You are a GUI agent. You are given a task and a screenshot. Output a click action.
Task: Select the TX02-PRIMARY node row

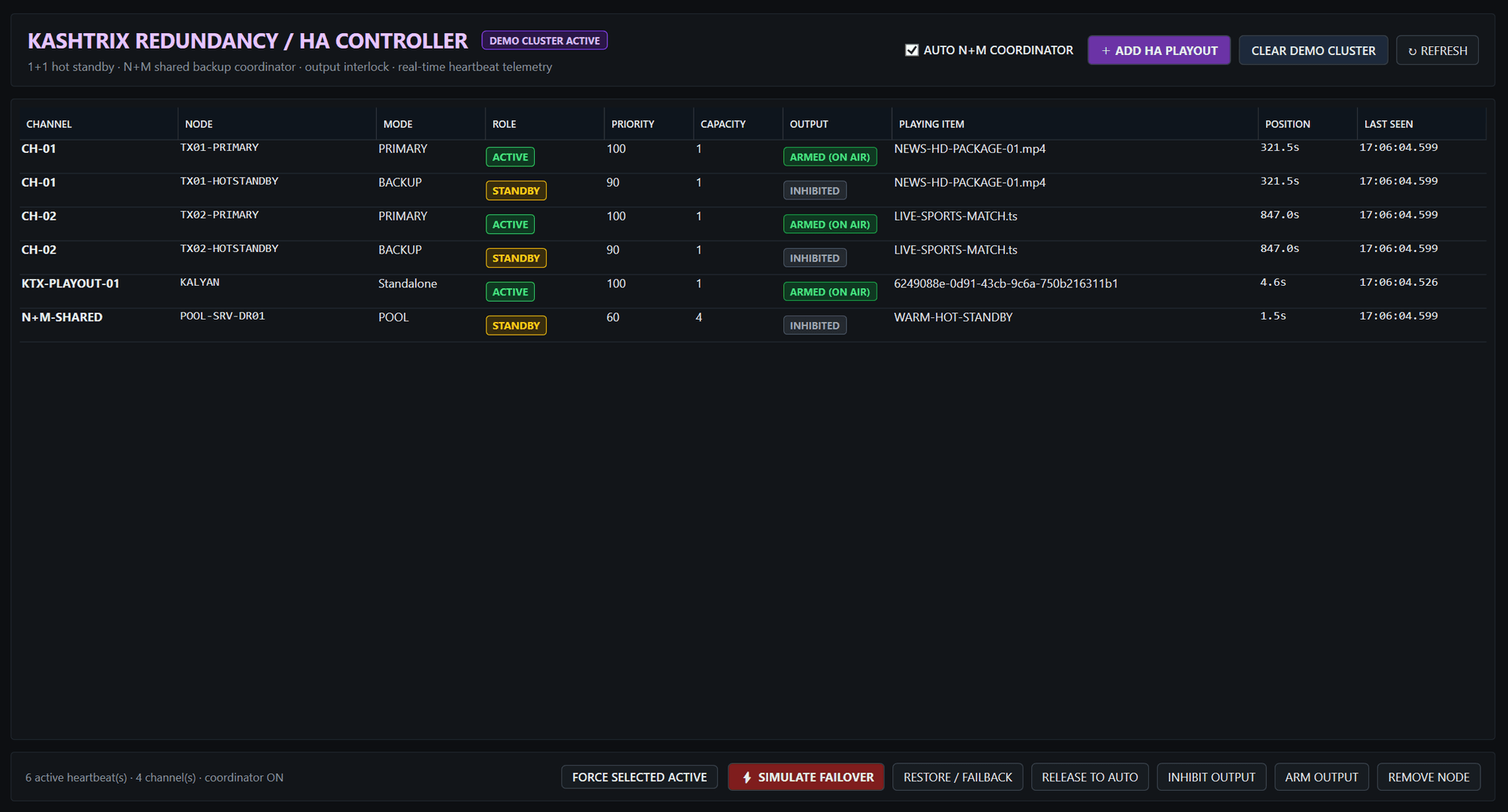pyautogui.click(x=752, y=224)
